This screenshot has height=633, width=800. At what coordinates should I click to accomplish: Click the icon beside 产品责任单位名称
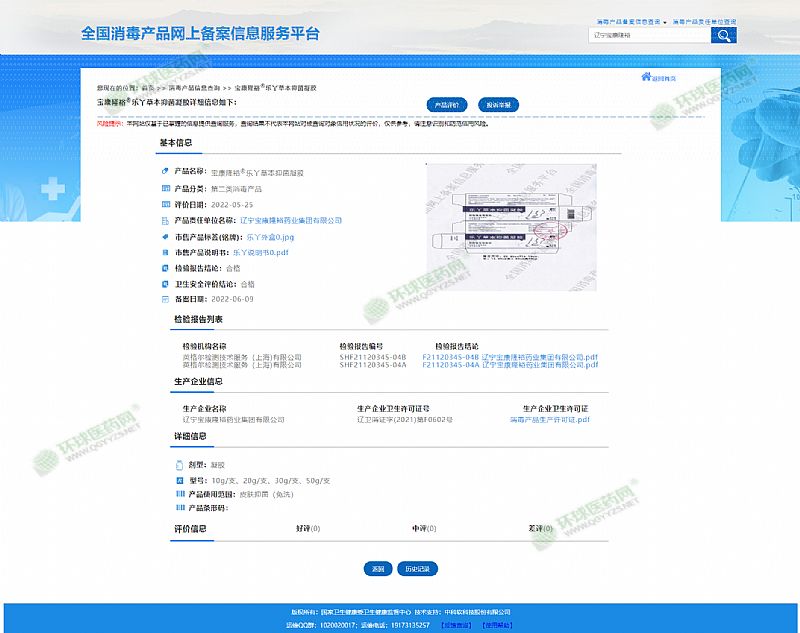[165, 221]
